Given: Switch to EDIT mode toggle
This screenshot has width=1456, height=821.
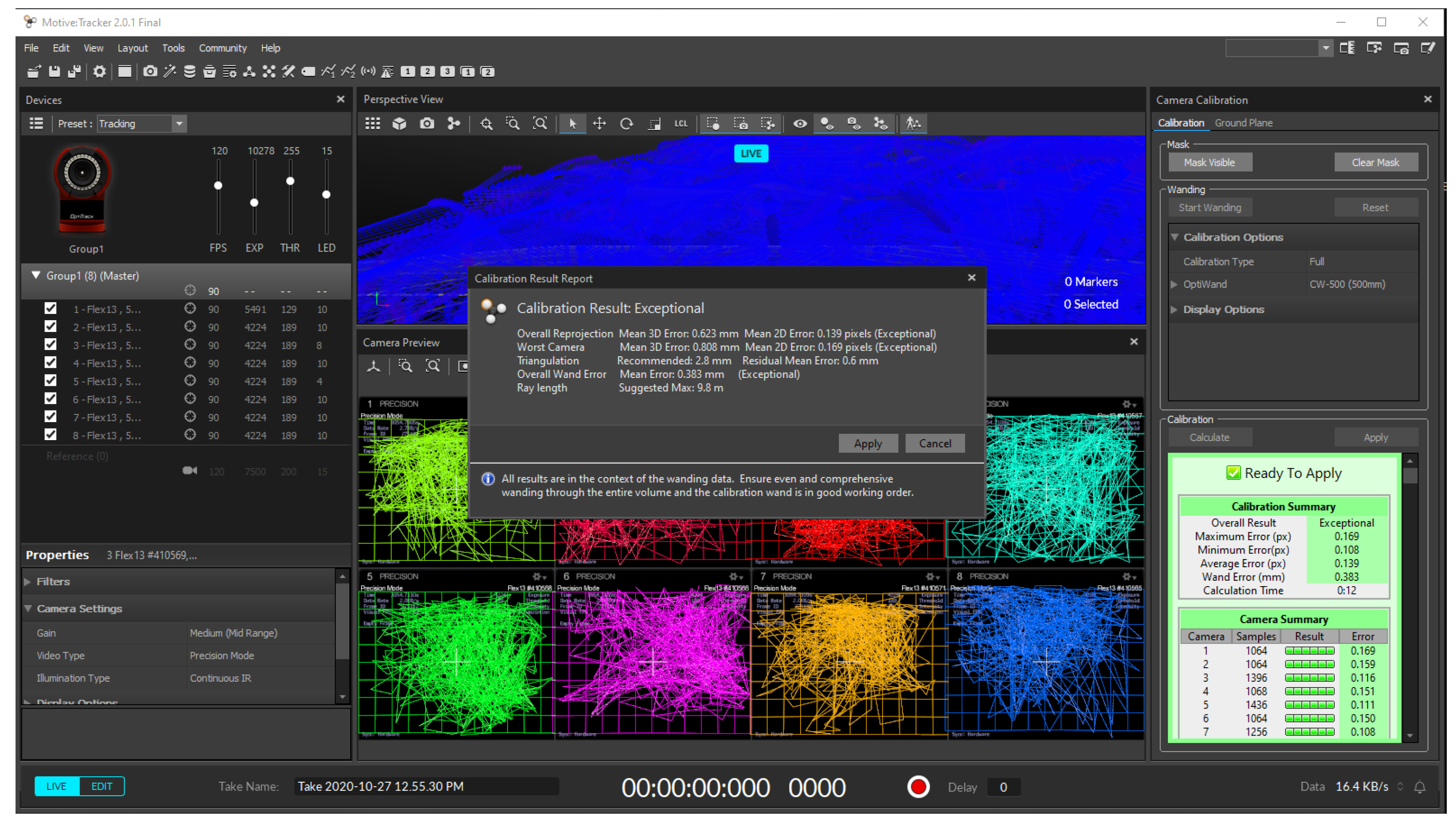Looking at the screenshot, I should pos(102,787).
